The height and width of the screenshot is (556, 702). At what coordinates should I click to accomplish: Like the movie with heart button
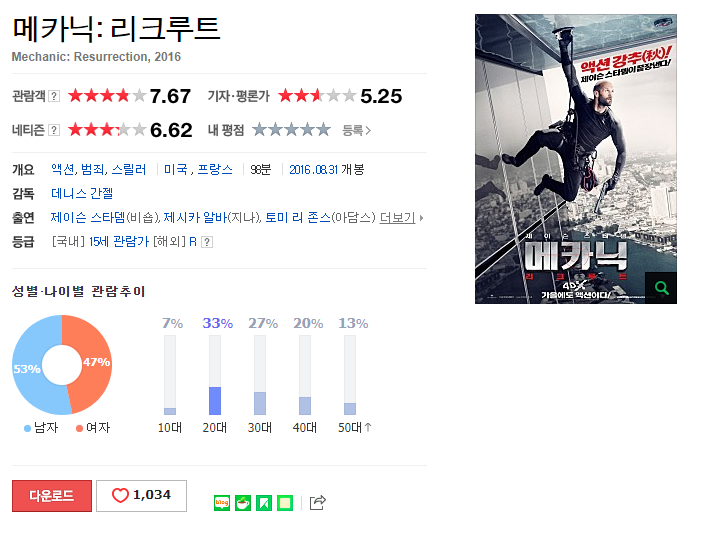(x=141, y=496)
